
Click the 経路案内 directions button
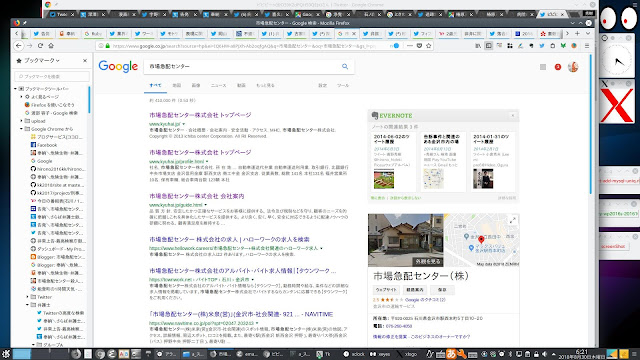pyautogui.click(x=415, y=290)
